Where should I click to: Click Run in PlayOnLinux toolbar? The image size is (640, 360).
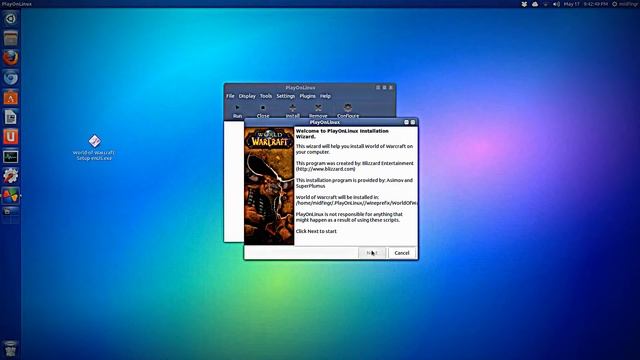coord(238,111)
